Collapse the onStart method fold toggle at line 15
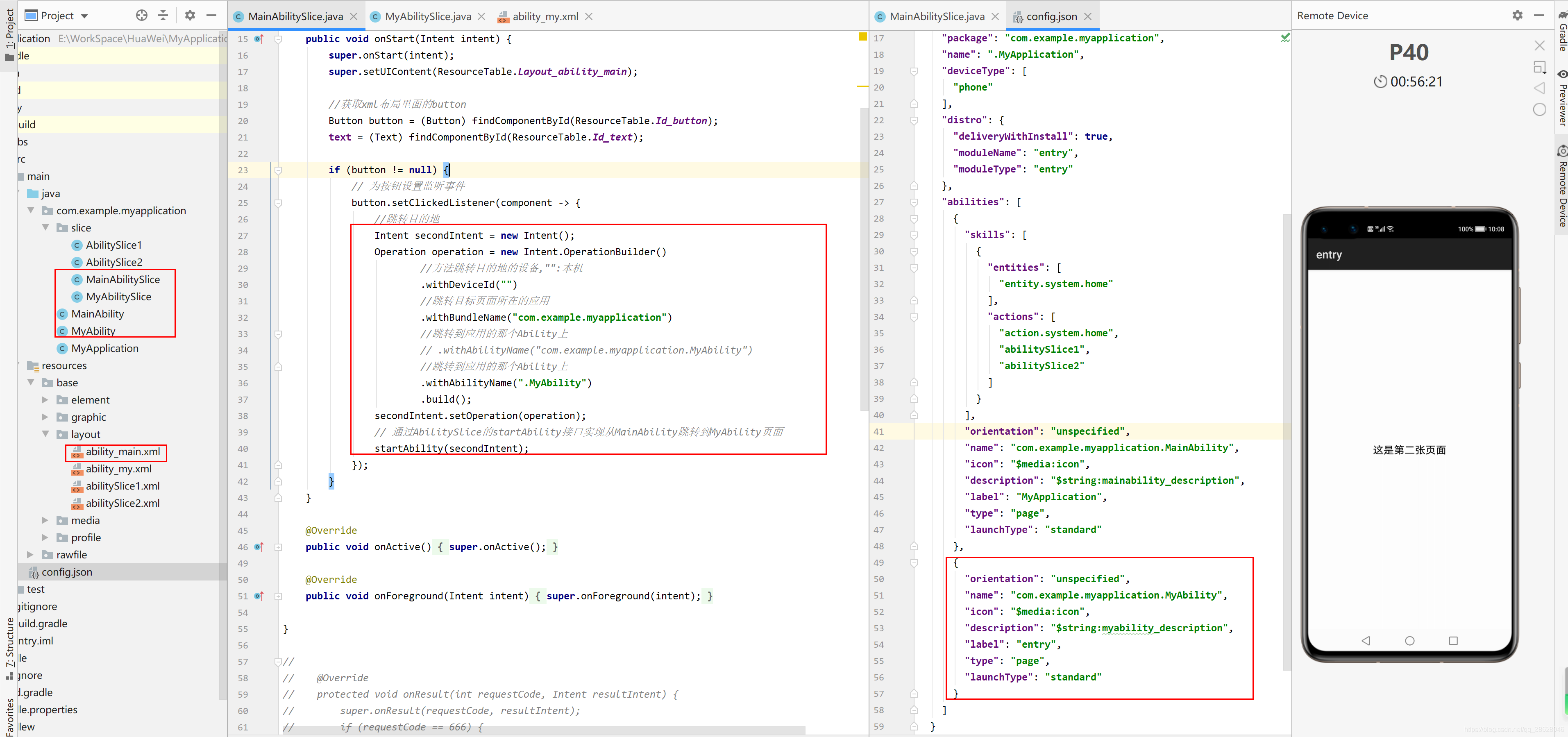 pos(278,39)
